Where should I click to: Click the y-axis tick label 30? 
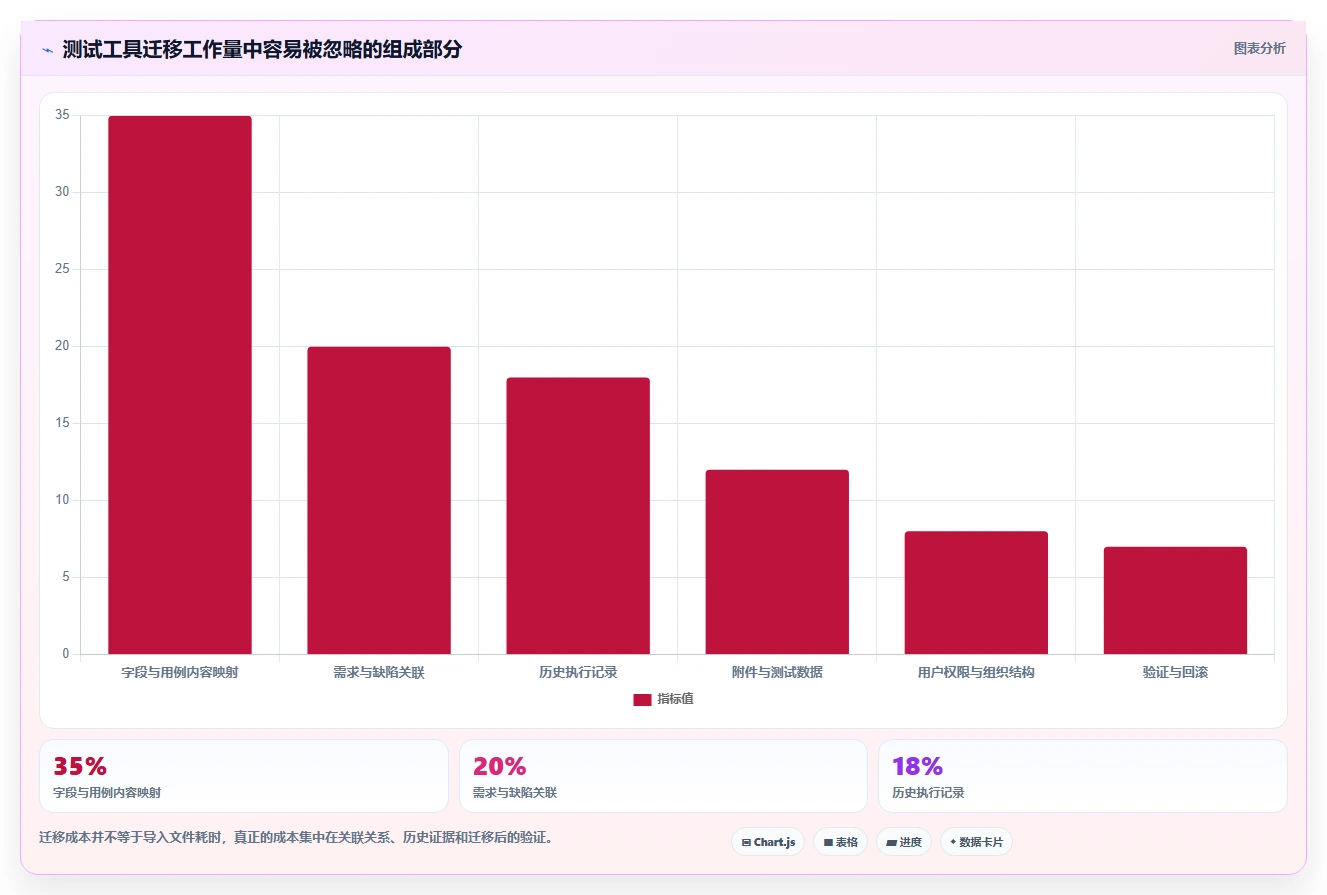click(63, 192)
